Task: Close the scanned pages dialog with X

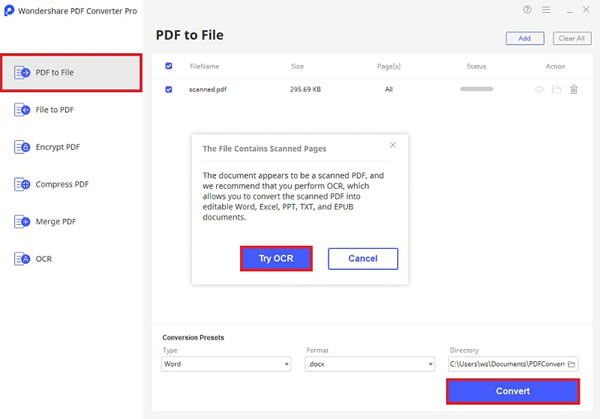Action: pyautogui.click(x=393, y=145)
